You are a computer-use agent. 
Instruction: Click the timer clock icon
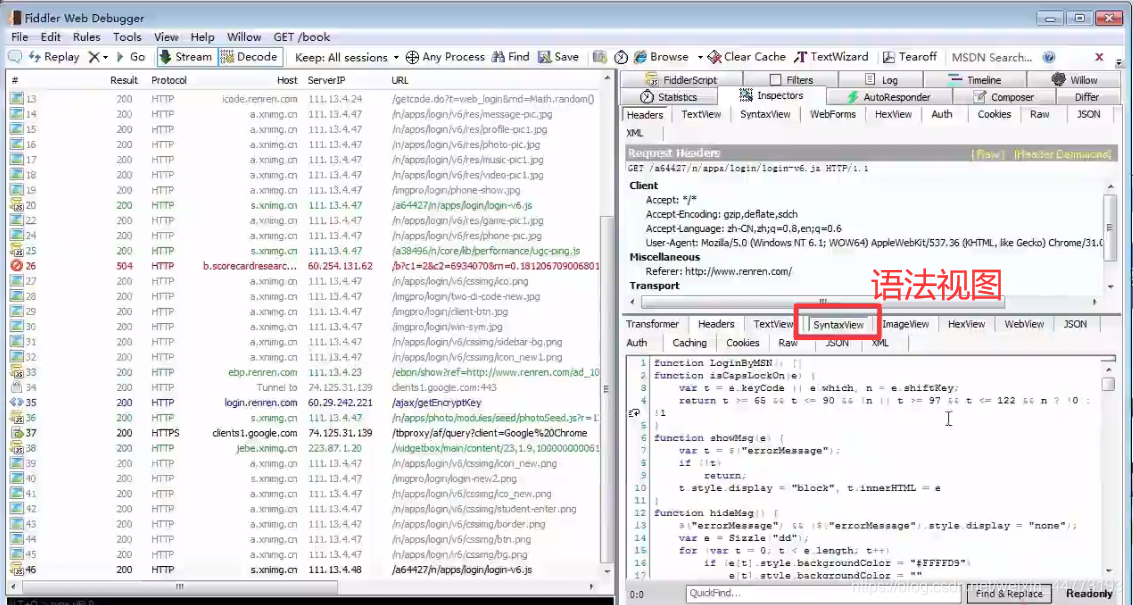pos(621,56)
